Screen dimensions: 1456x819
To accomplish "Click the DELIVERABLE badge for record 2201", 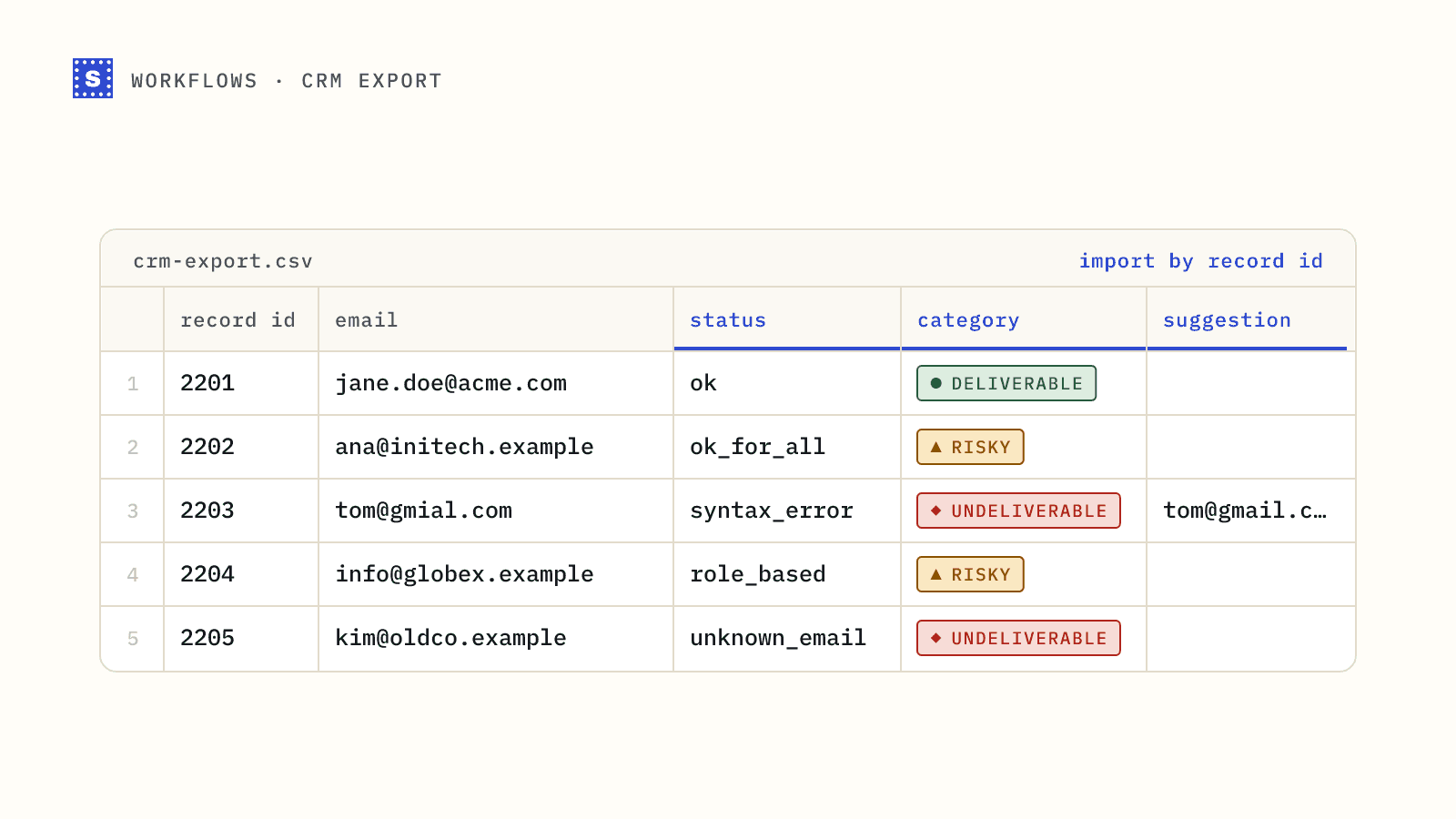I will tap(1006, 383).
